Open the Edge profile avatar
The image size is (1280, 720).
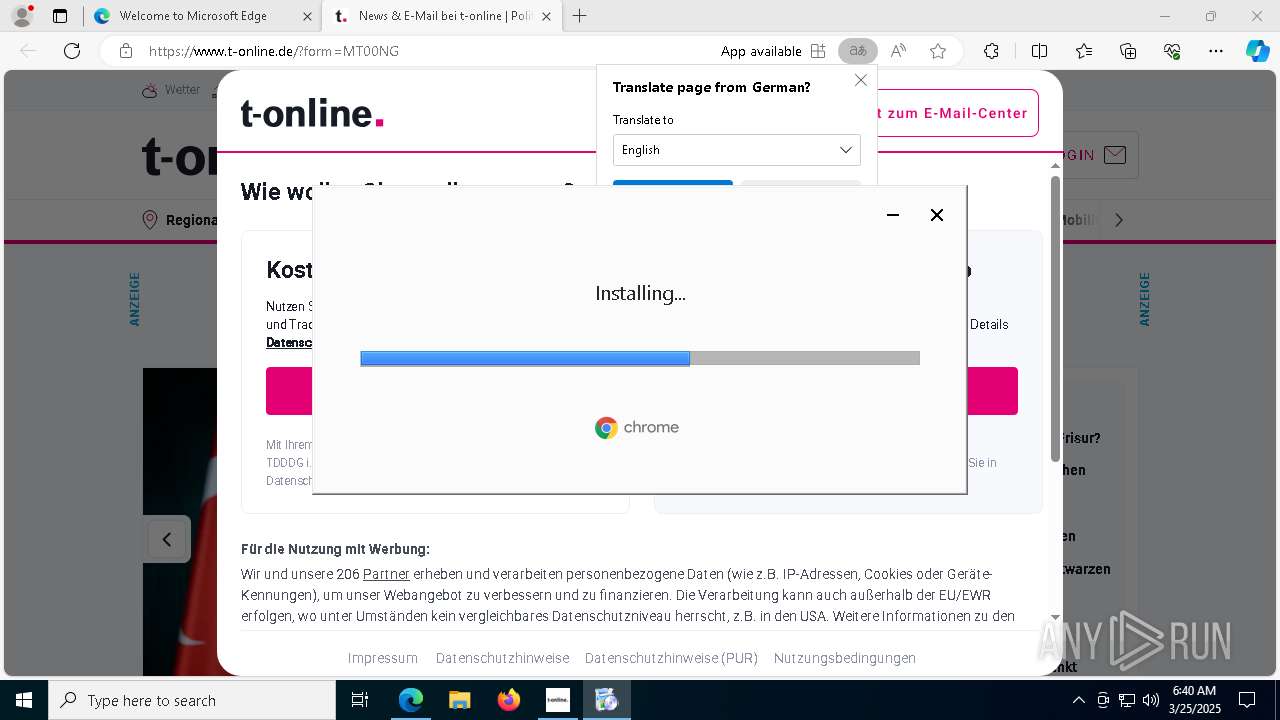(22, 16)
